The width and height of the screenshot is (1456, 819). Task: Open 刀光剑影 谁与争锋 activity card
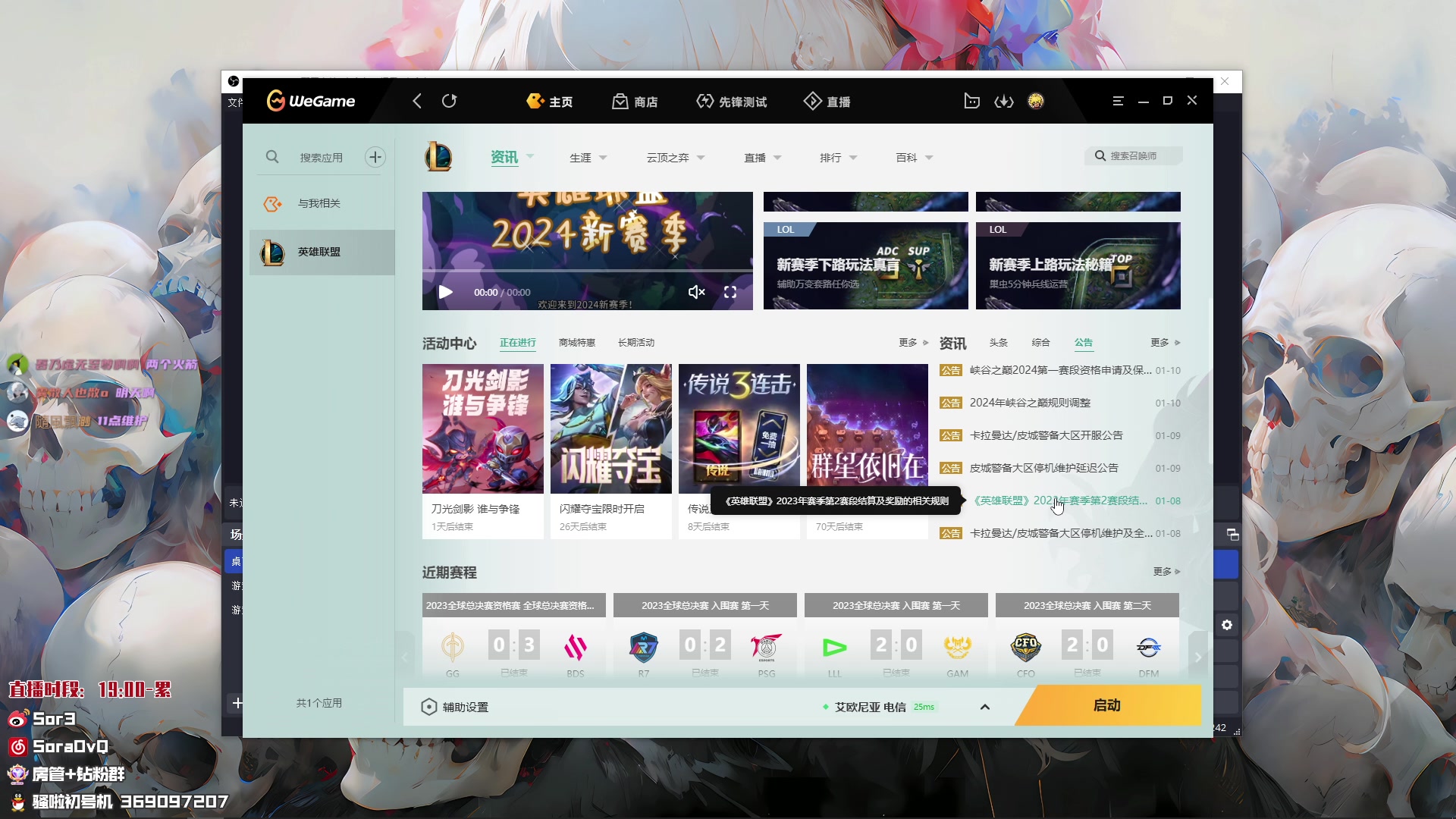click(x=483, y=451)
